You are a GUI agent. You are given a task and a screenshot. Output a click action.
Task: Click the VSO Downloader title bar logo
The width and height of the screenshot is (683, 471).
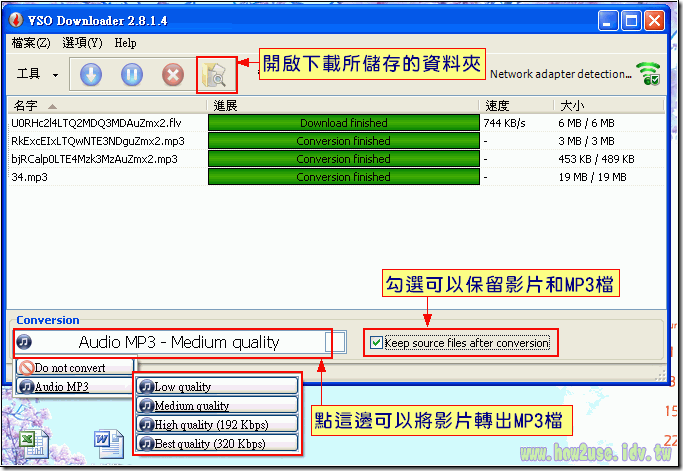click(16, 20)
